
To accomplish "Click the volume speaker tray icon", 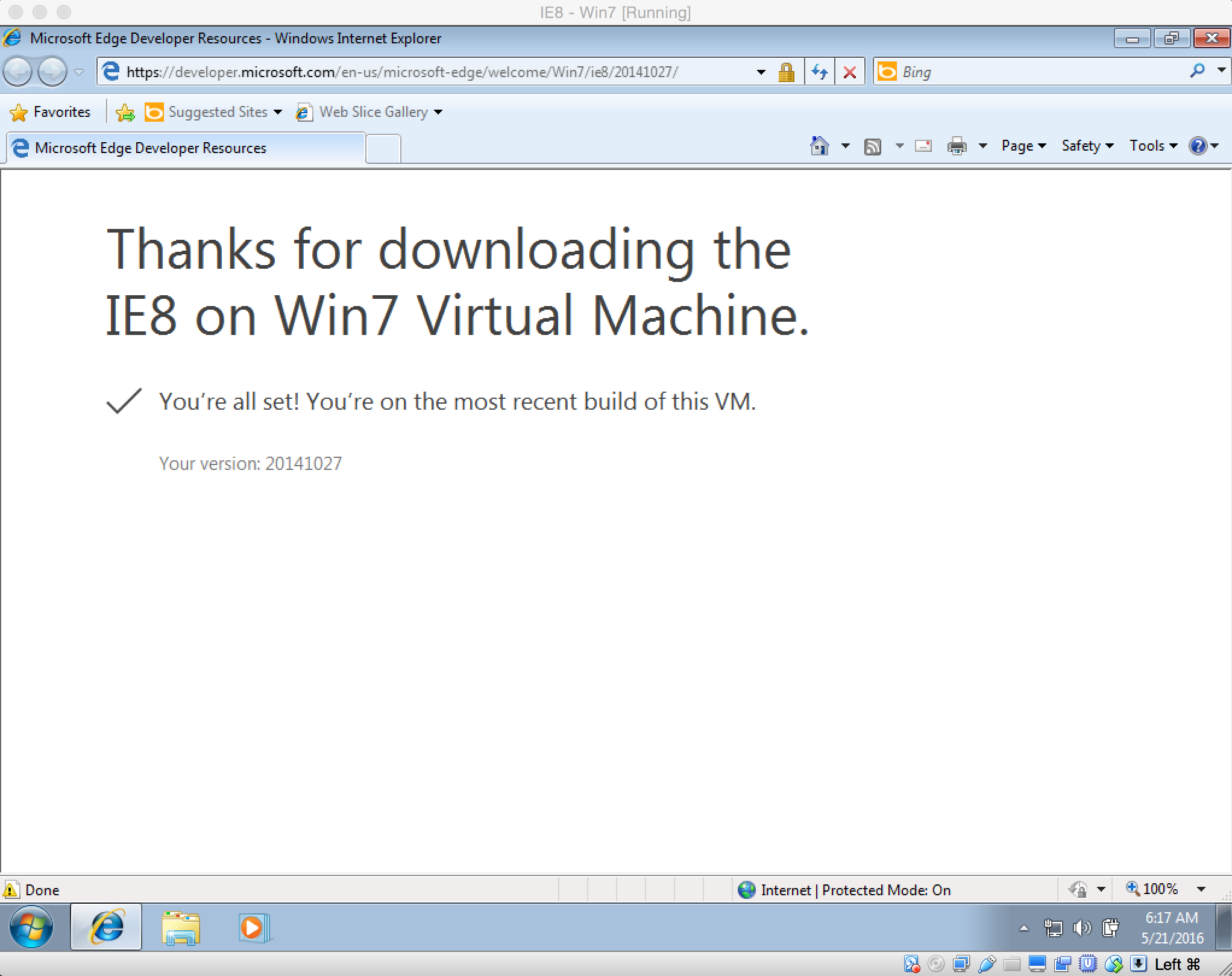I will pyautogui.click(x=1082, y=928).
